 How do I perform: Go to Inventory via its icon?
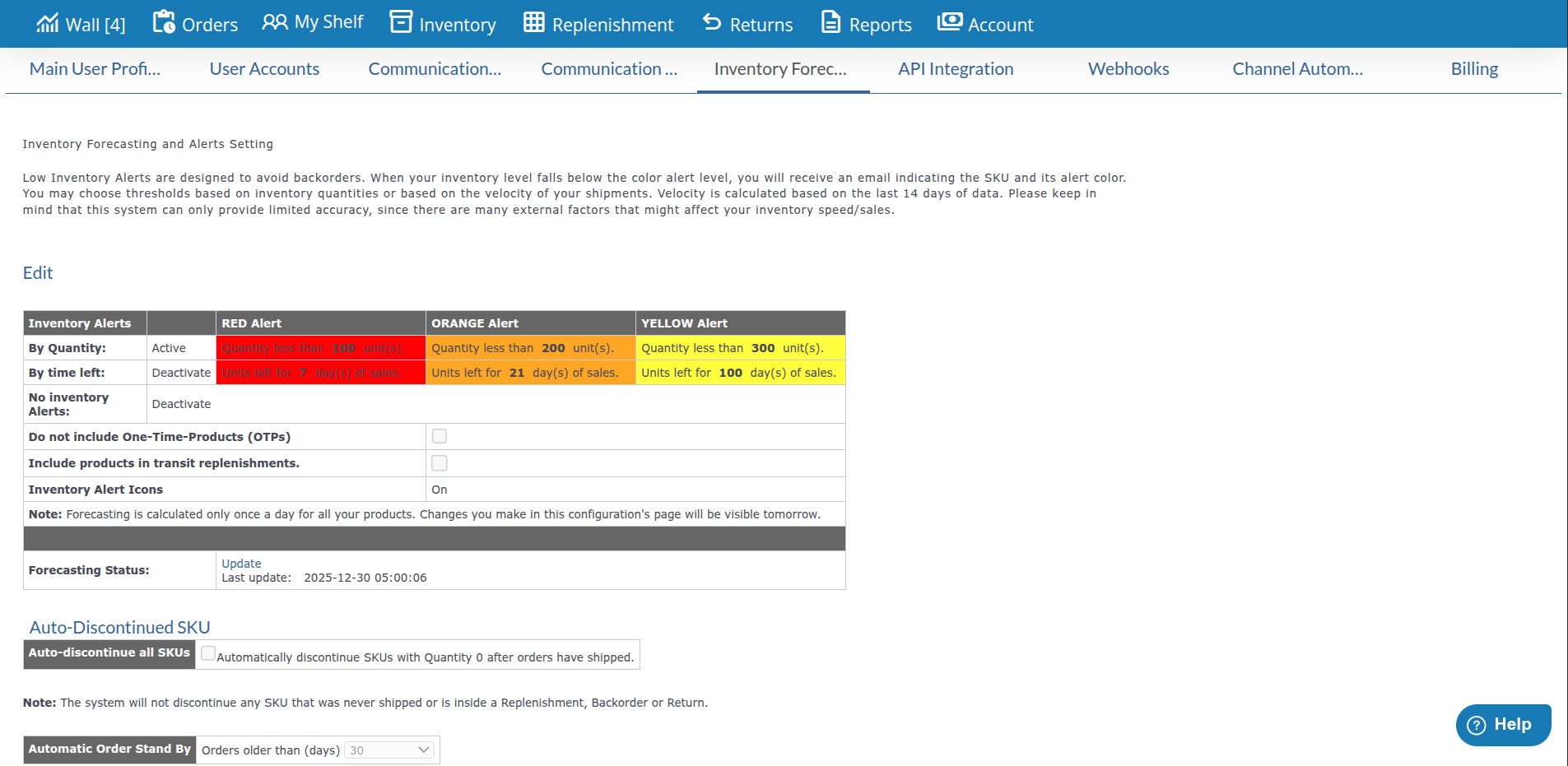(x=401, y=23)
